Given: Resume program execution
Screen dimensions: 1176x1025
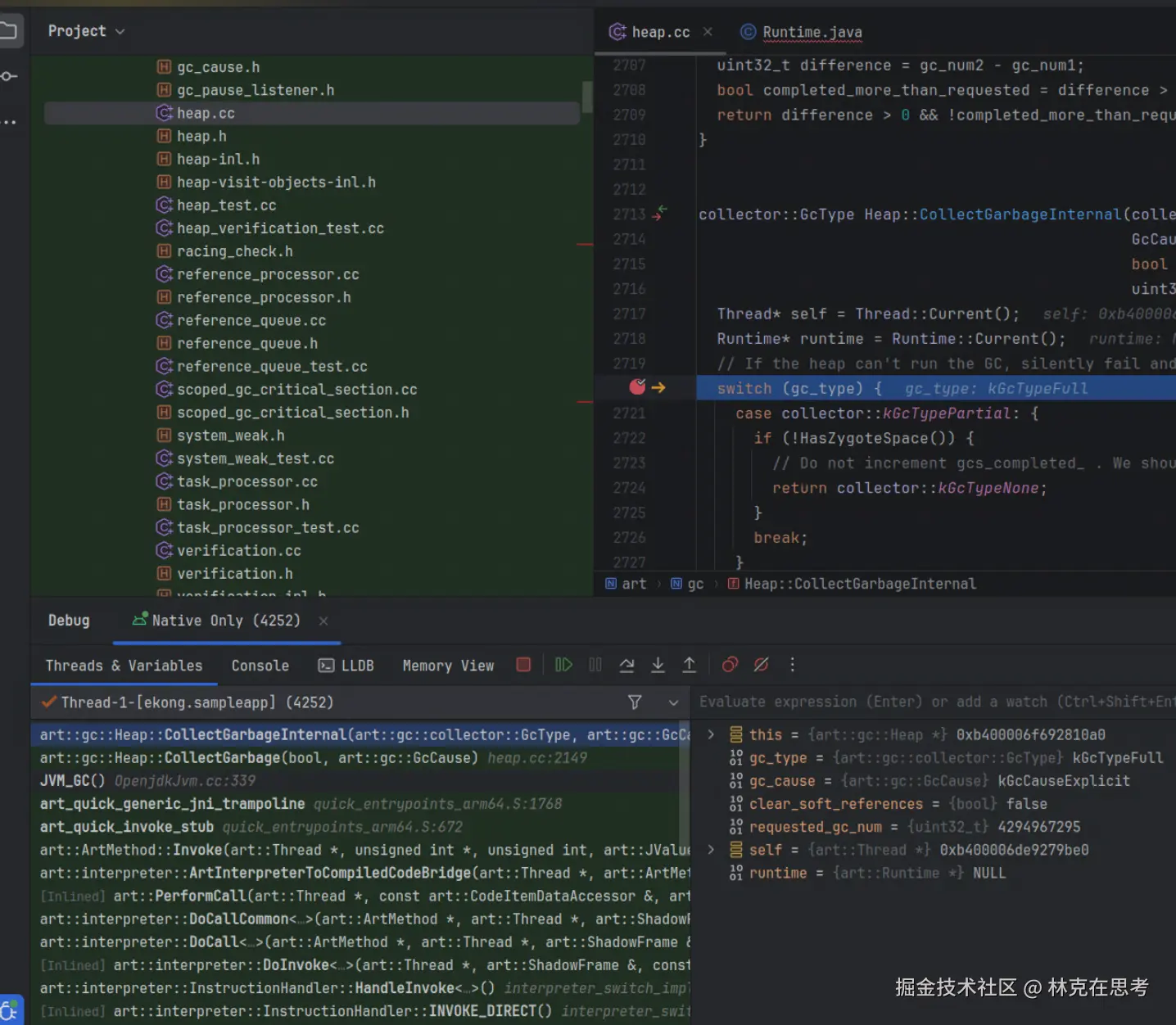Looking at the screenshot, I should [563, 665].
